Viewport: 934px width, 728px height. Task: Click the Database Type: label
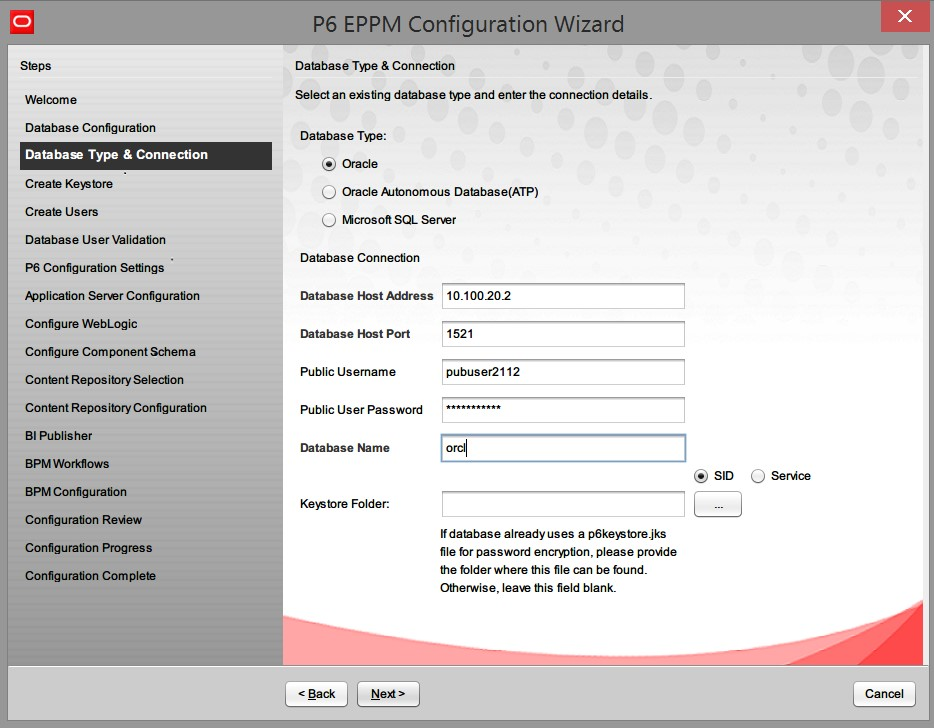[x=343, y=136]
